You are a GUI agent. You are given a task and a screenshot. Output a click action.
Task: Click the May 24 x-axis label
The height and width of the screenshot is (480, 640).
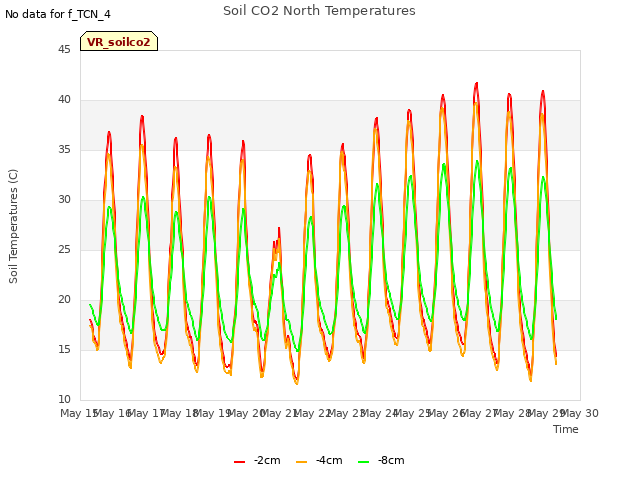380,413
